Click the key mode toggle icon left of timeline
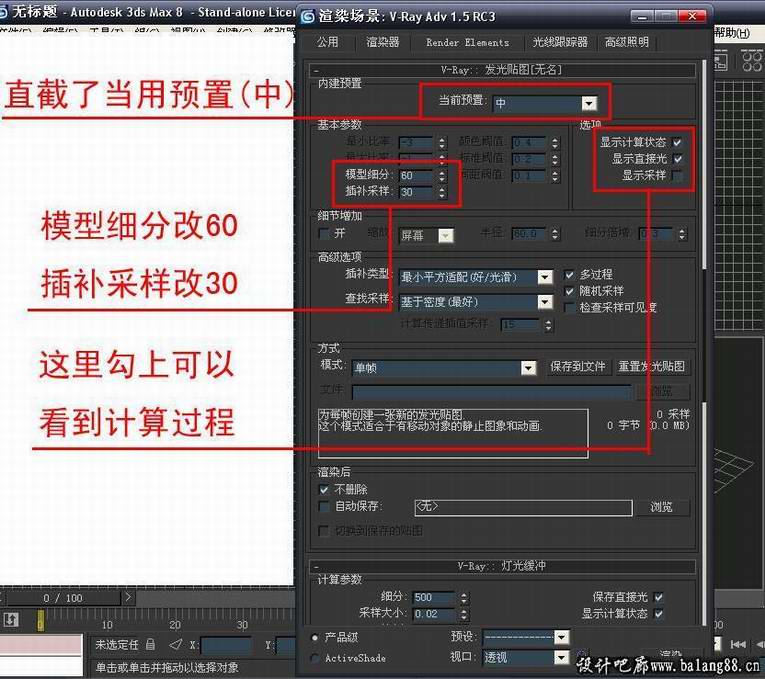The width and height of the screenshot is (765, 679). 11,620
